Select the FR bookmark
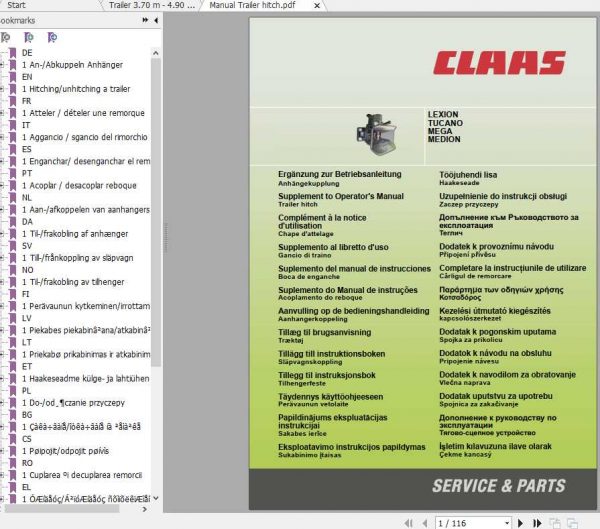The width and height of the screenshot is (600, 529). [x=26, y=101]
